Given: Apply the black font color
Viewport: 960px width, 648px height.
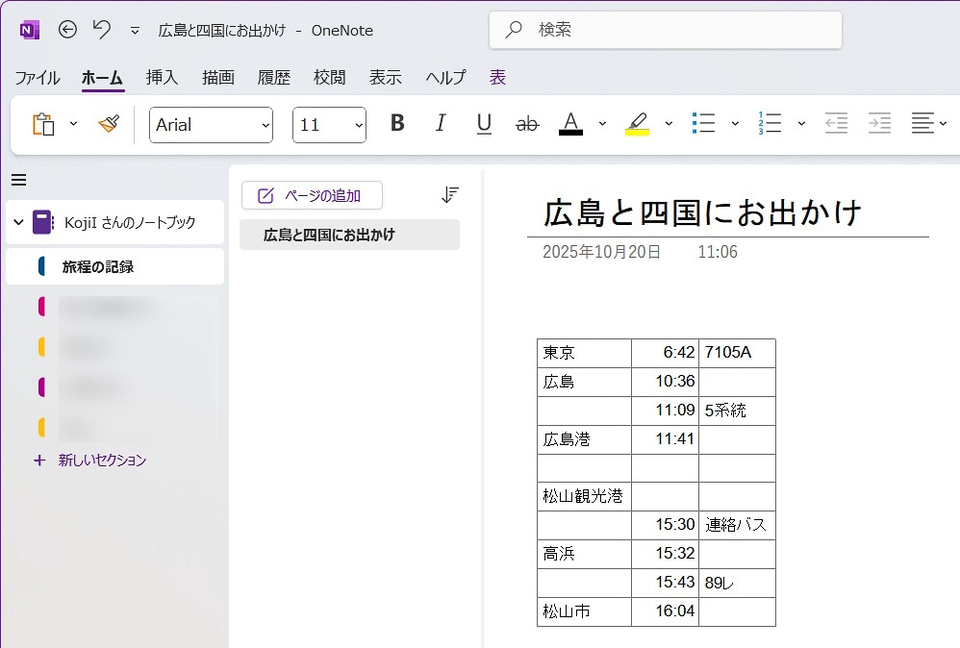Looking at the screenshot, I should [x=571, y=124].
